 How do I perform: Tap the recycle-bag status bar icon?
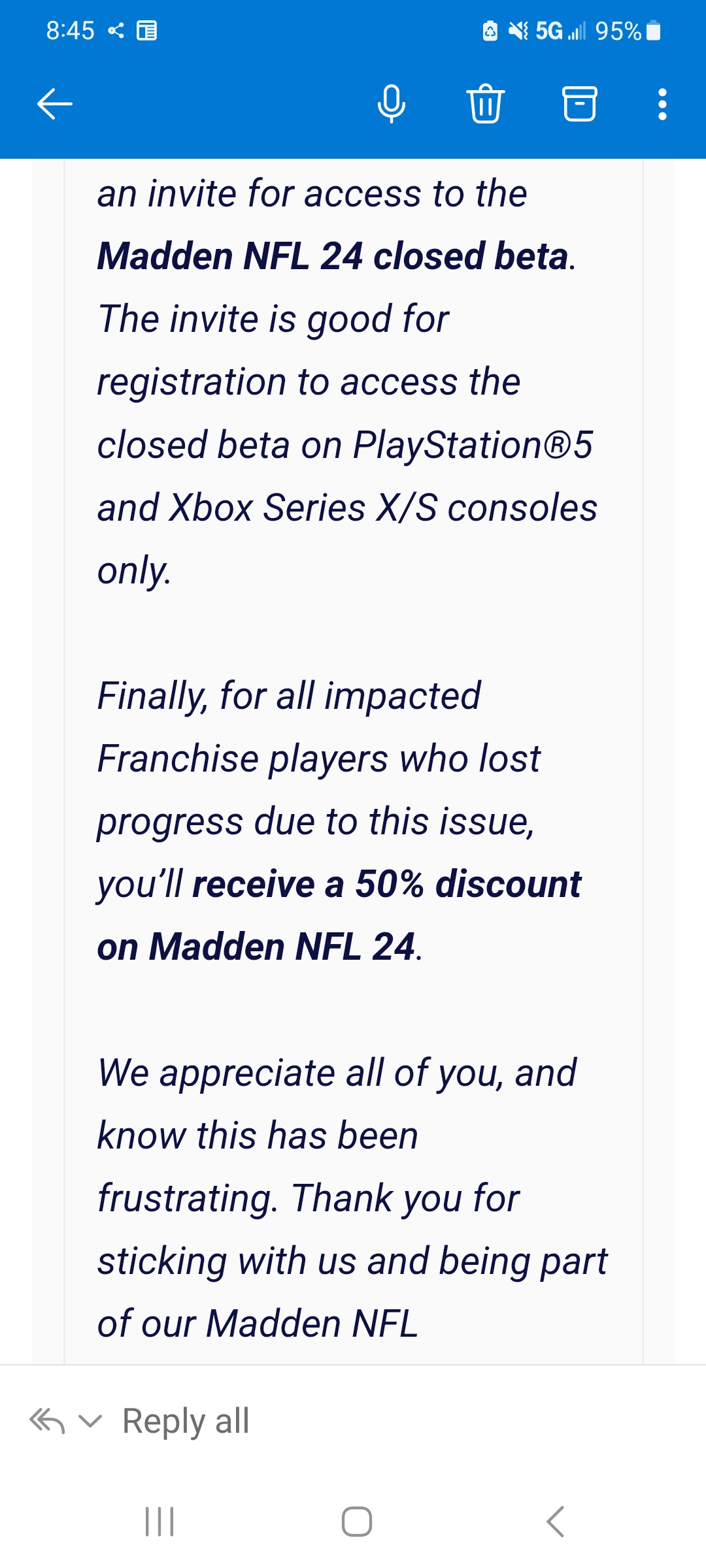490,31
